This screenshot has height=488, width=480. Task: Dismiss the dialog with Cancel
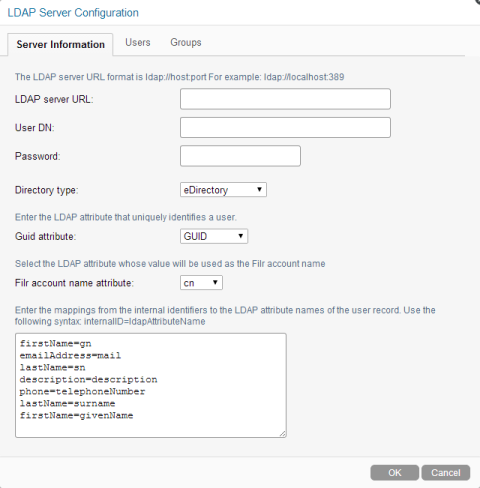pos(446,473)
